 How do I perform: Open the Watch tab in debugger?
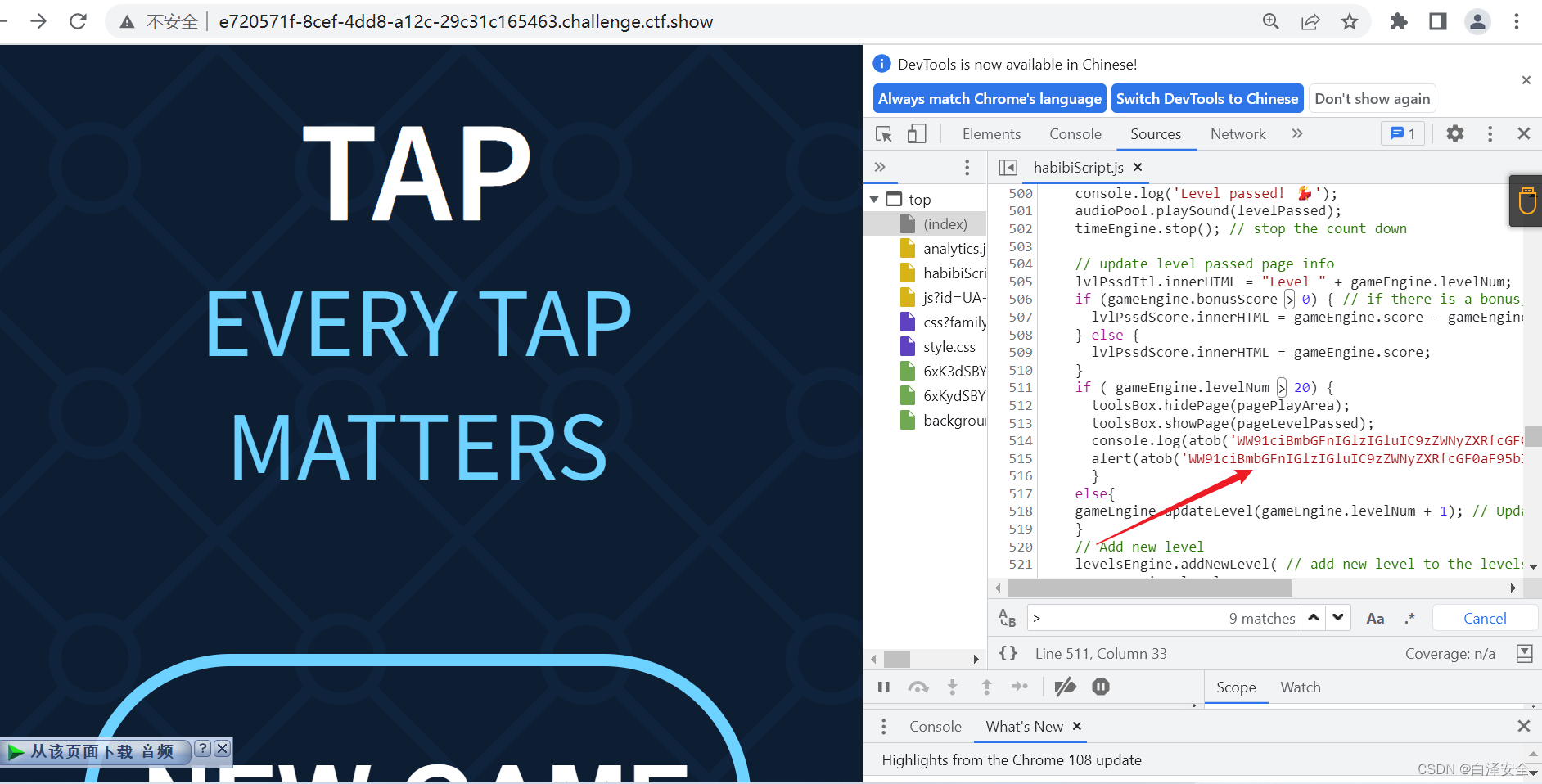(x=1301, y=687)
